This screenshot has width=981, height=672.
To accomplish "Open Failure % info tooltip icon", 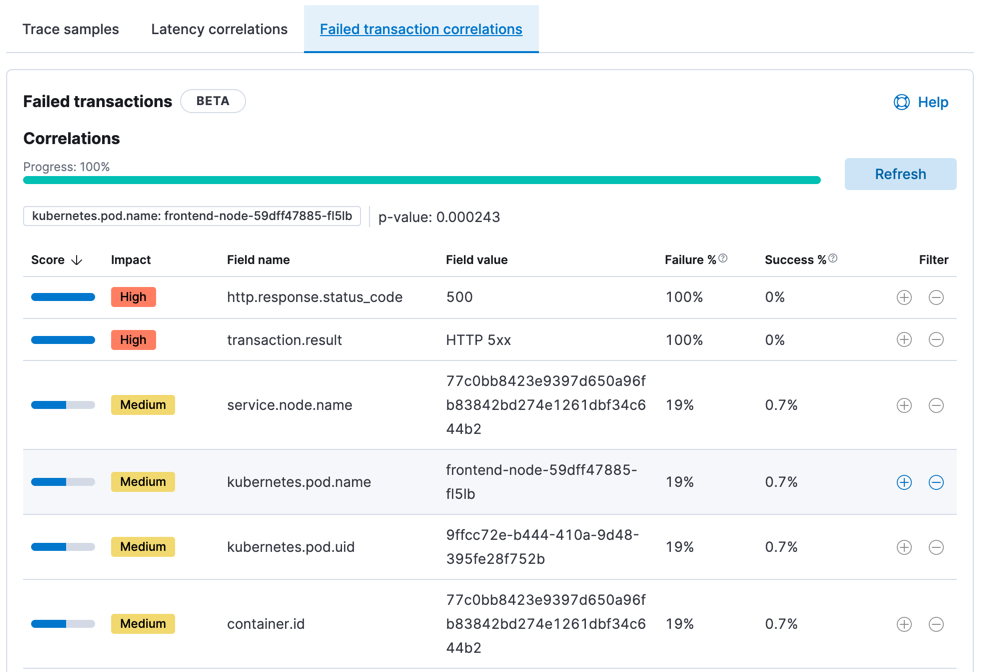I will (x=723, y=258).
